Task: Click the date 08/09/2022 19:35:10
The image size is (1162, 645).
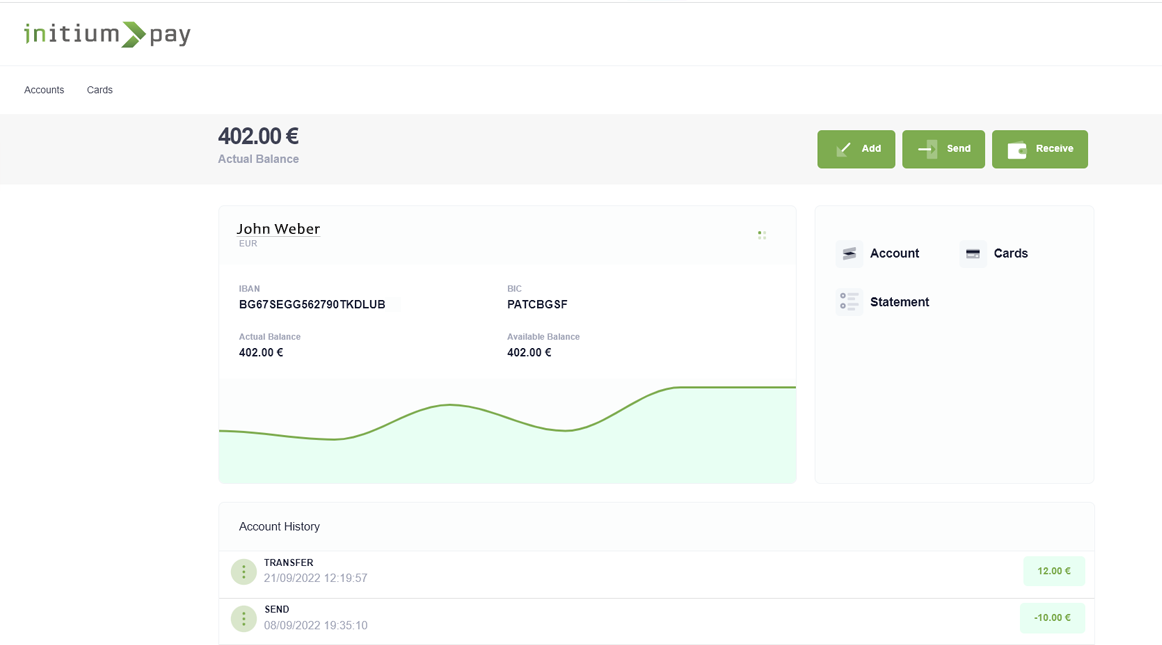Action: (x=316, y=625)
